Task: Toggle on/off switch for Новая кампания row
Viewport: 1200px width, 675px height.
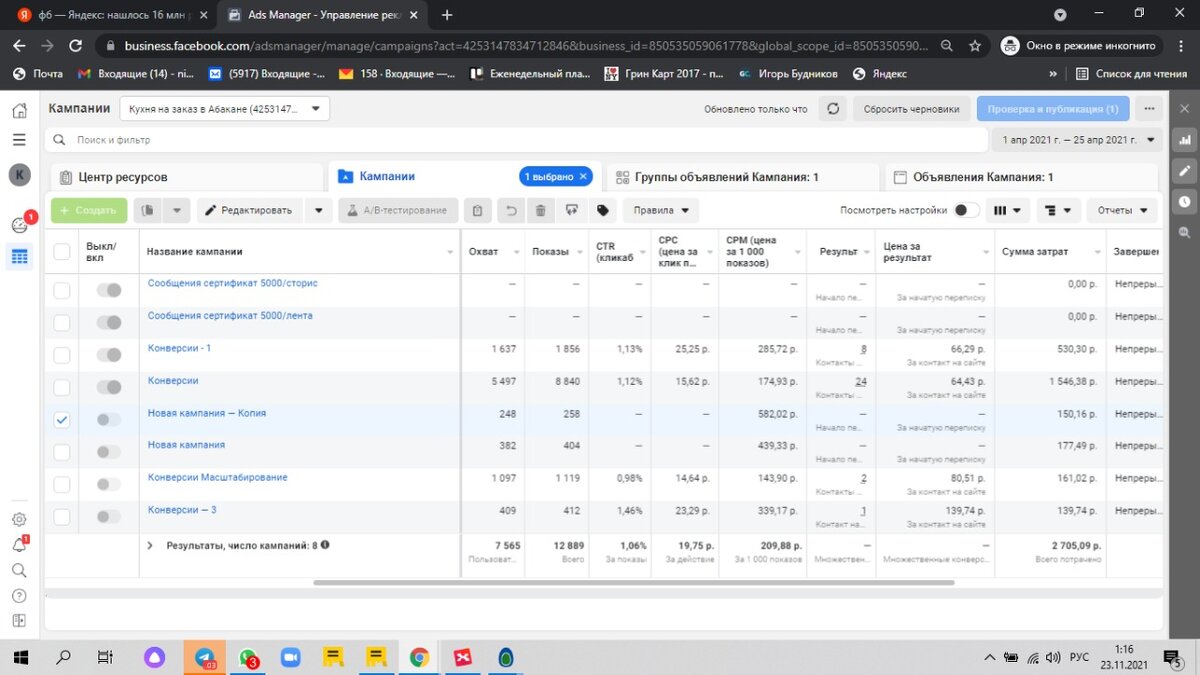Action: point(108,452)
